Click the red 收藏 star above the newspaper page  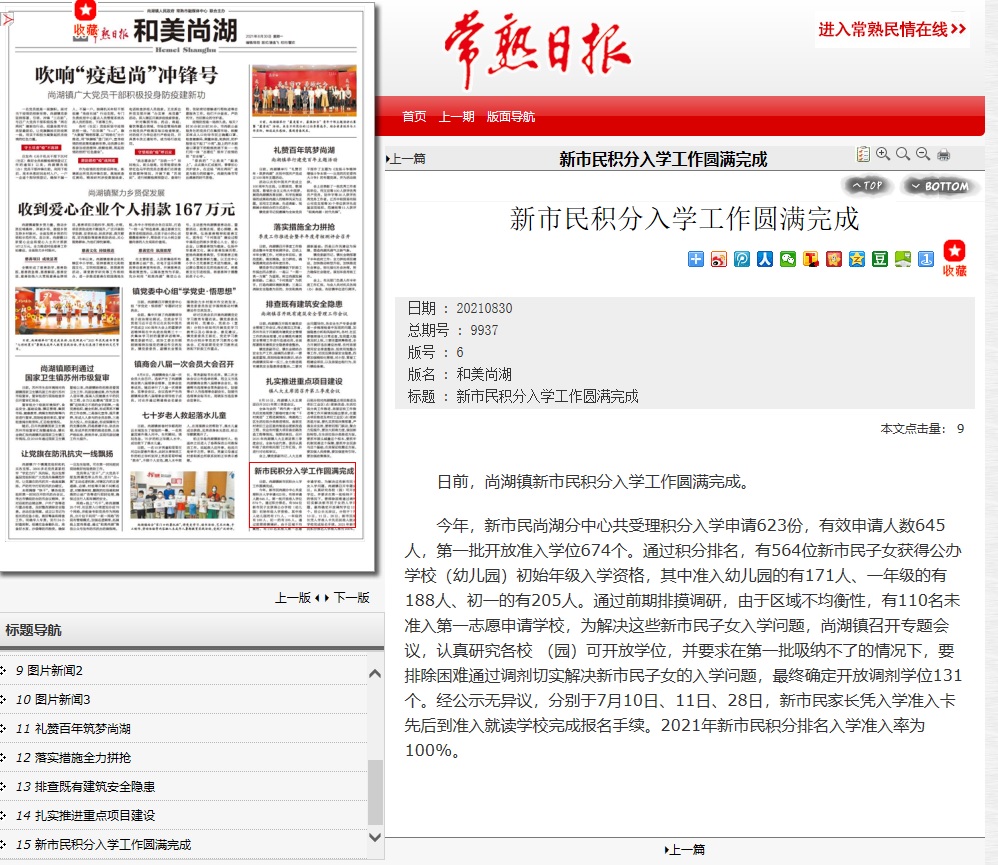(85, 19)
